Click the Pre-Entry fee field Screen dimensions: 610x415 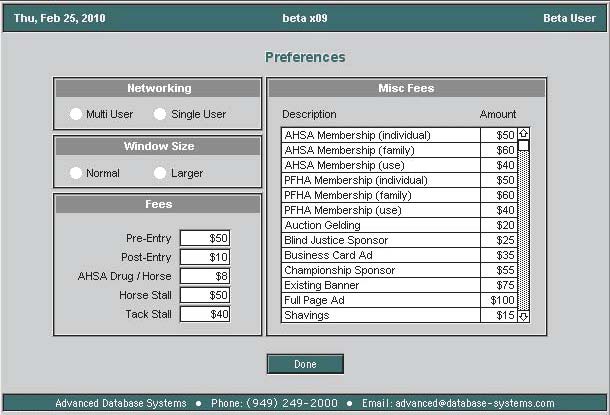(x=205, y=238)
